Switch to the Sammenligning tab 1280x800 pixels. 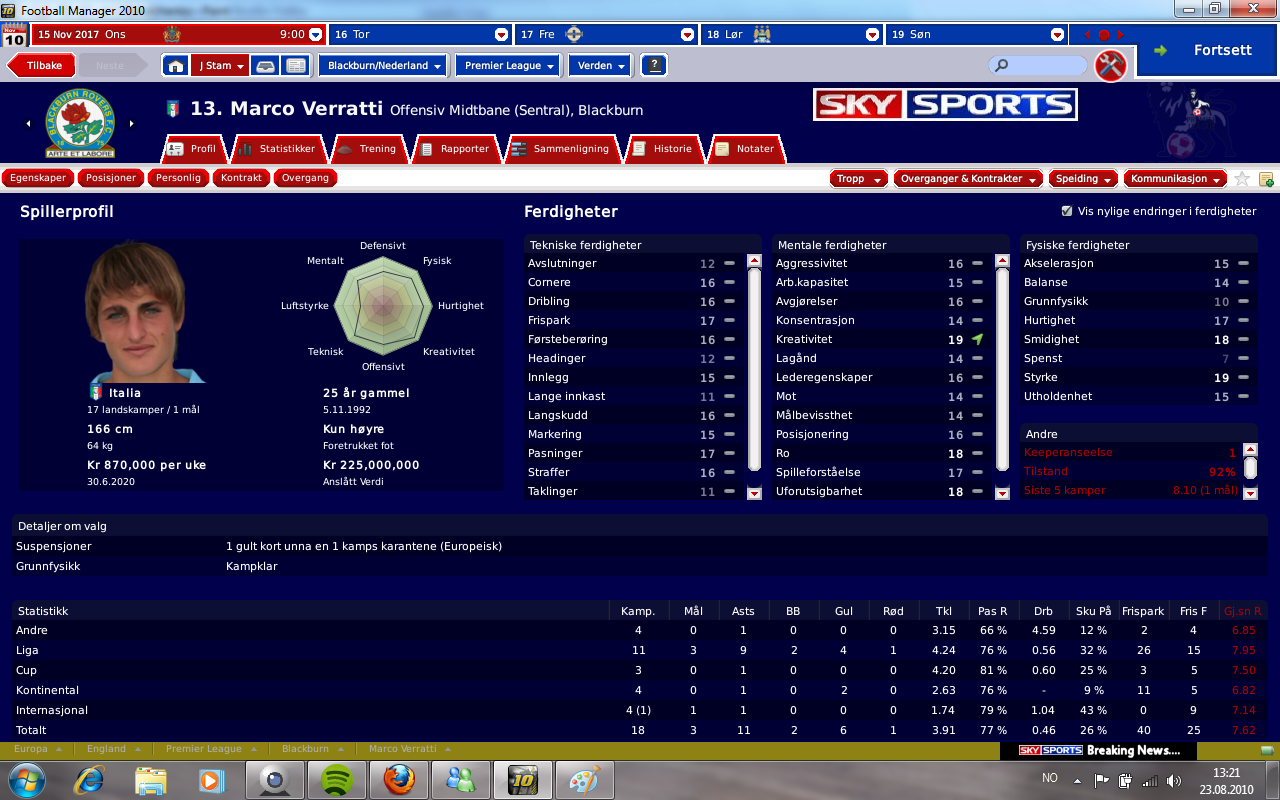pyautogui.click(x=563, y=149)
